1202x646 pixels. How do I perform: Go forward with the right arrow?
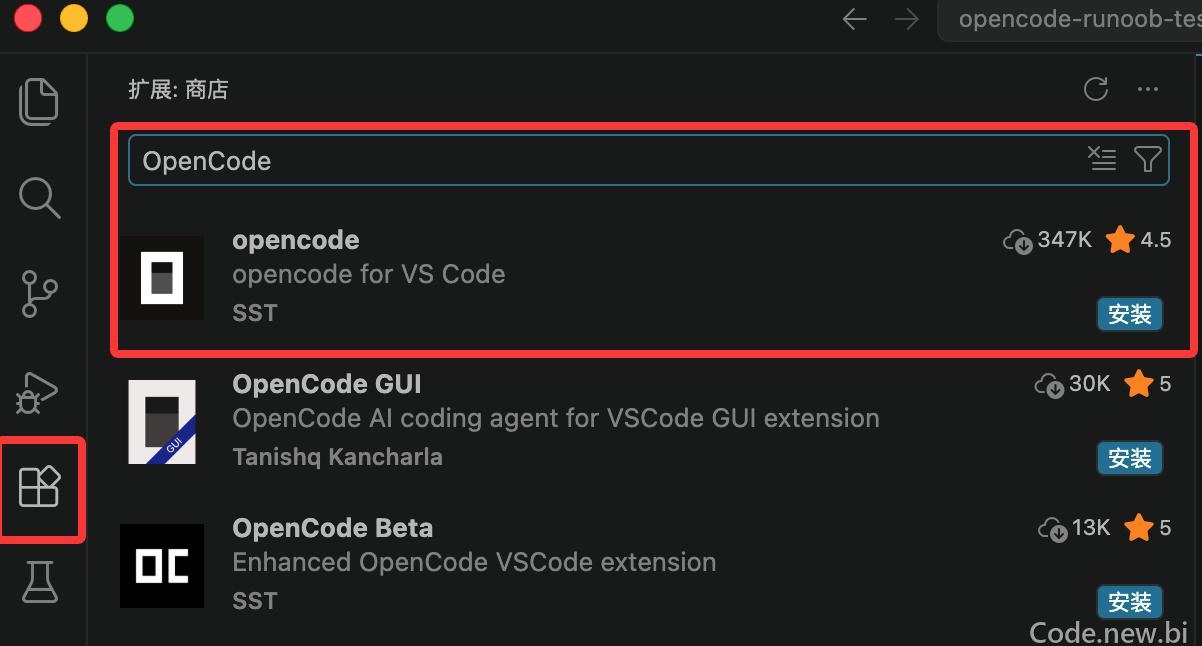point(907,19)
